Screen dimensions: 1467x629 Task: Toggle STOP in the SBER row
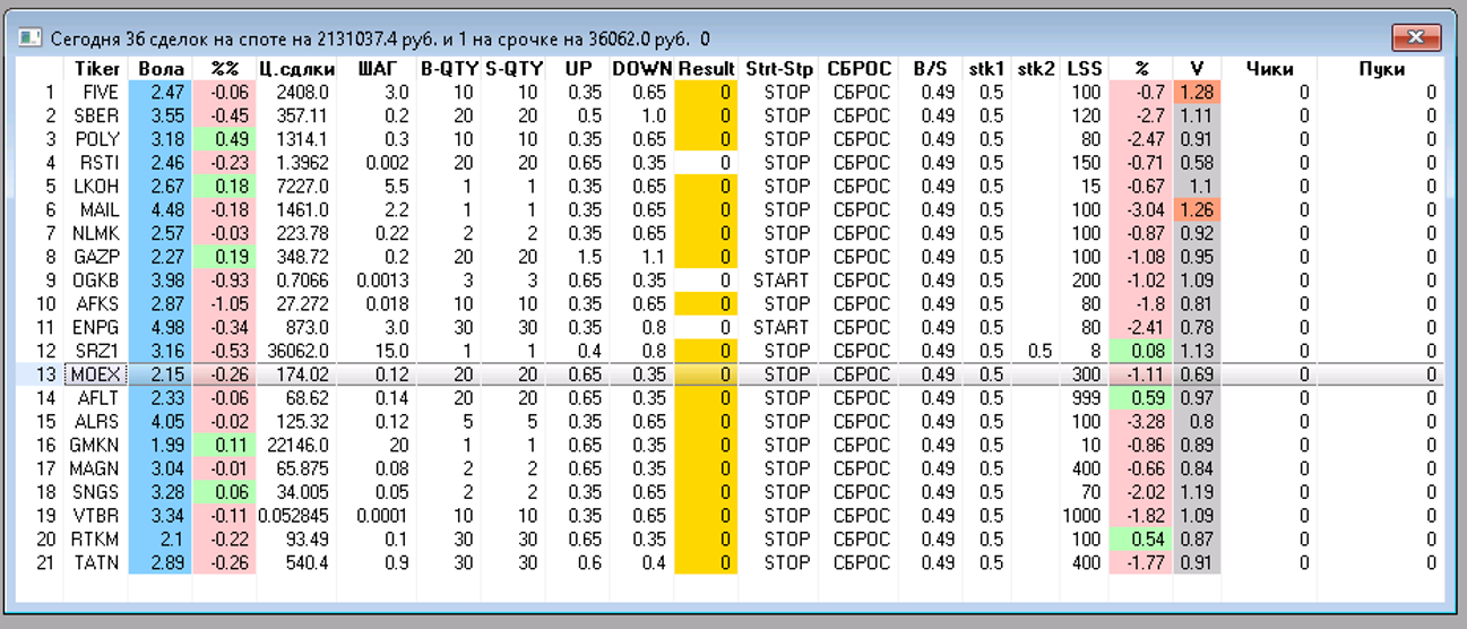[786, 115]
